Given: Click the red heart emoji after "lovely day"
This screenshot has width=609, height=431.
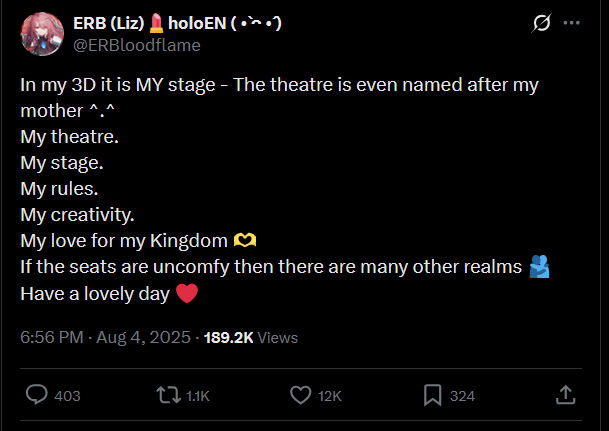Looking at the screenshot, I should pos(187,294).
